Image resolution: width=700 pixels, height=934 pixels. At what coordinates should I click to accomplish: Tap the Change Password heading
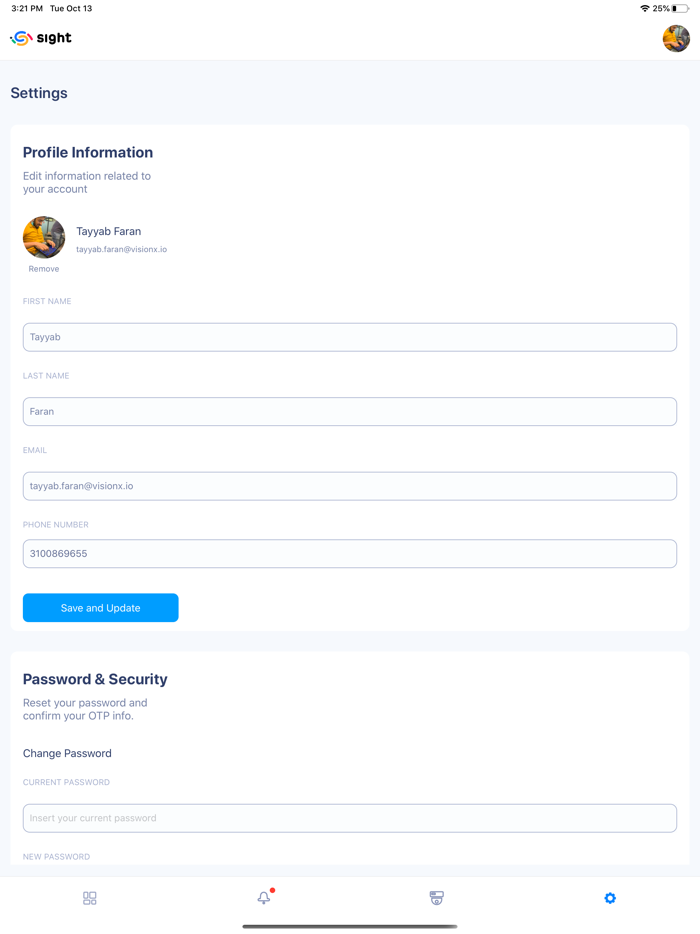tap(67, 753)
